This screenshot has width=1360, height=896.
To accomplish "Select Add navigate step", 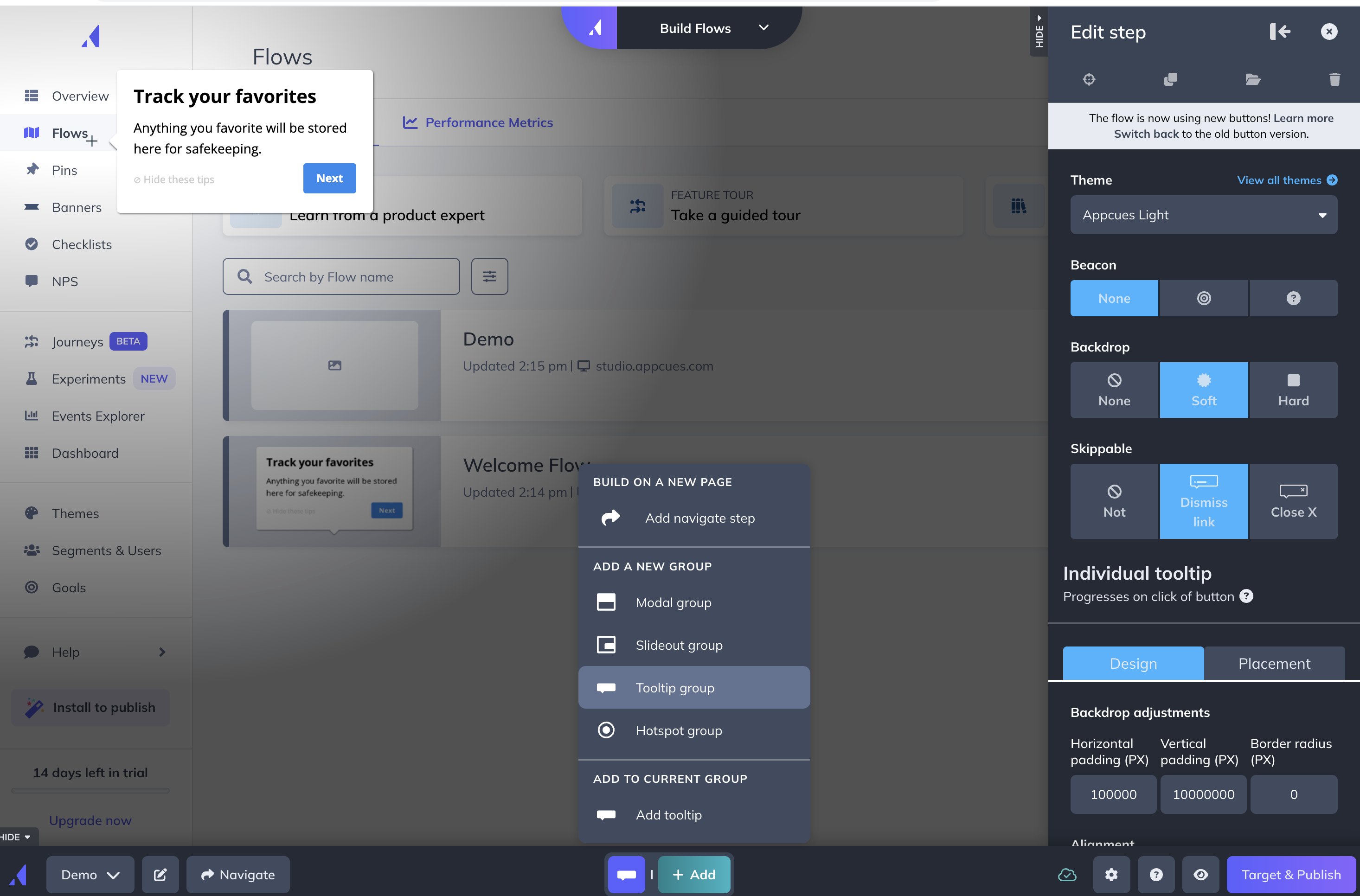I will (694, 518).
